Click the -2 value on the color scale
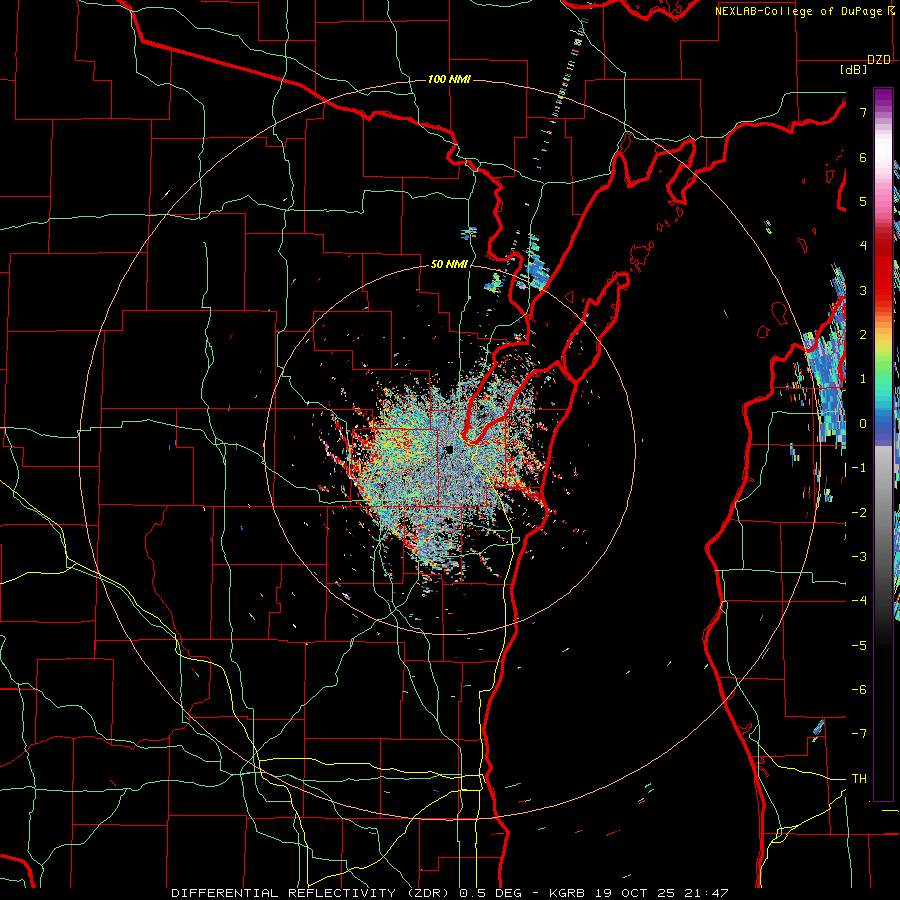This screenshot has height=900, width=900. click(859, 513)
